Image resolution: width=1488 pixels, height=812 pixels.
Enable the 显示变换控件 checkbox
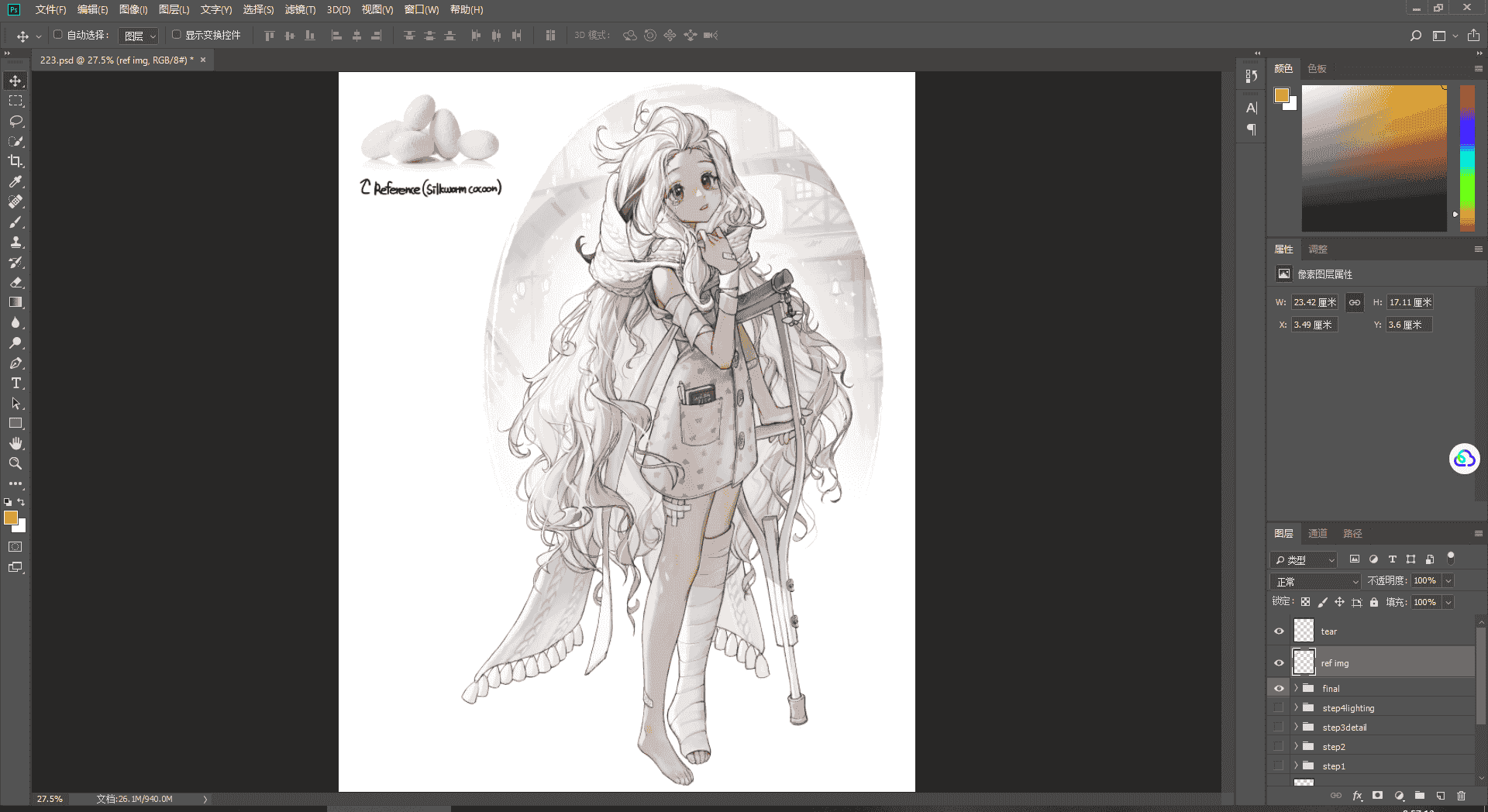tap(177, 35)
